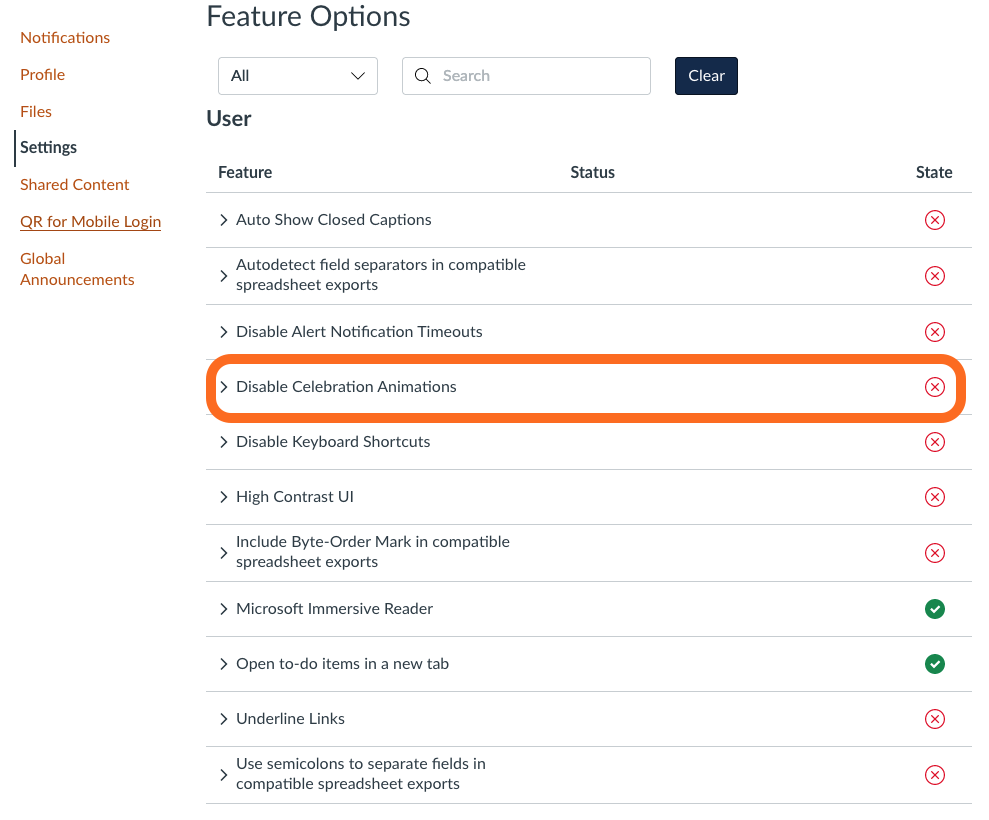Click the Clear button
Viewport: 989px width, 820px height.
706,76
